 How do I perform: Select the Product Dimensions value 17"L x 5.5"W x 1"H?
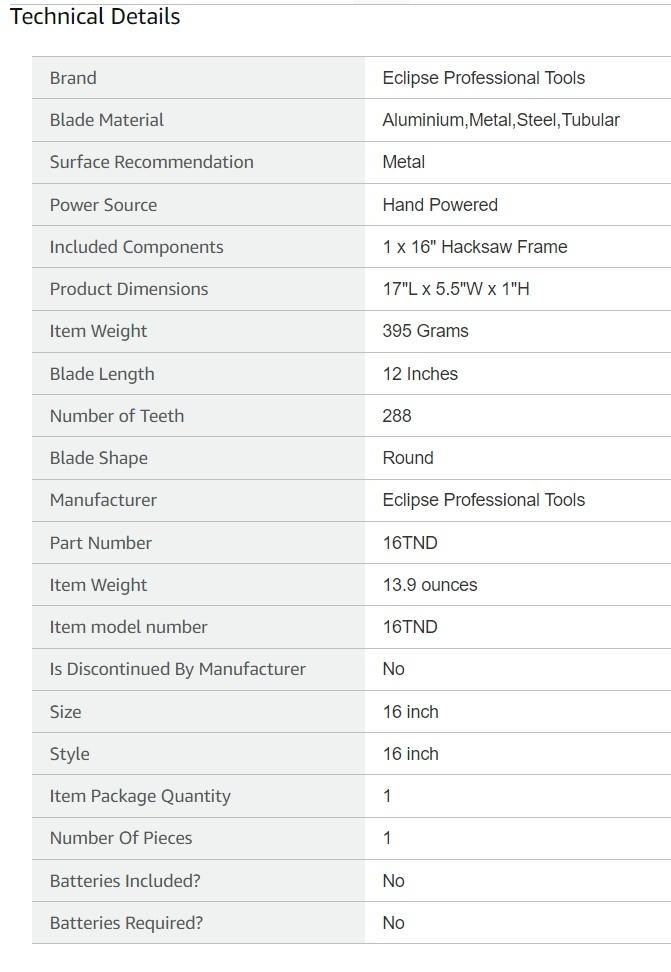pos(455,289)
